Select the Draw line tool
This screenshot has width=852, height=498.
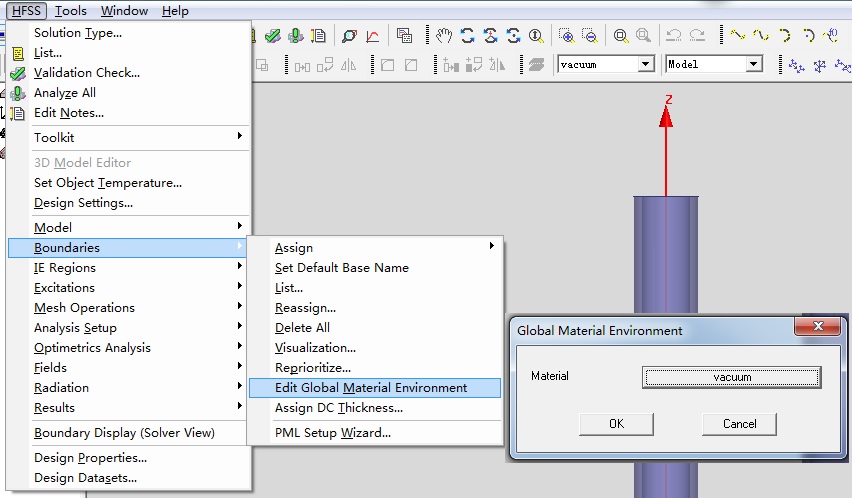click(x=737, y=36)
